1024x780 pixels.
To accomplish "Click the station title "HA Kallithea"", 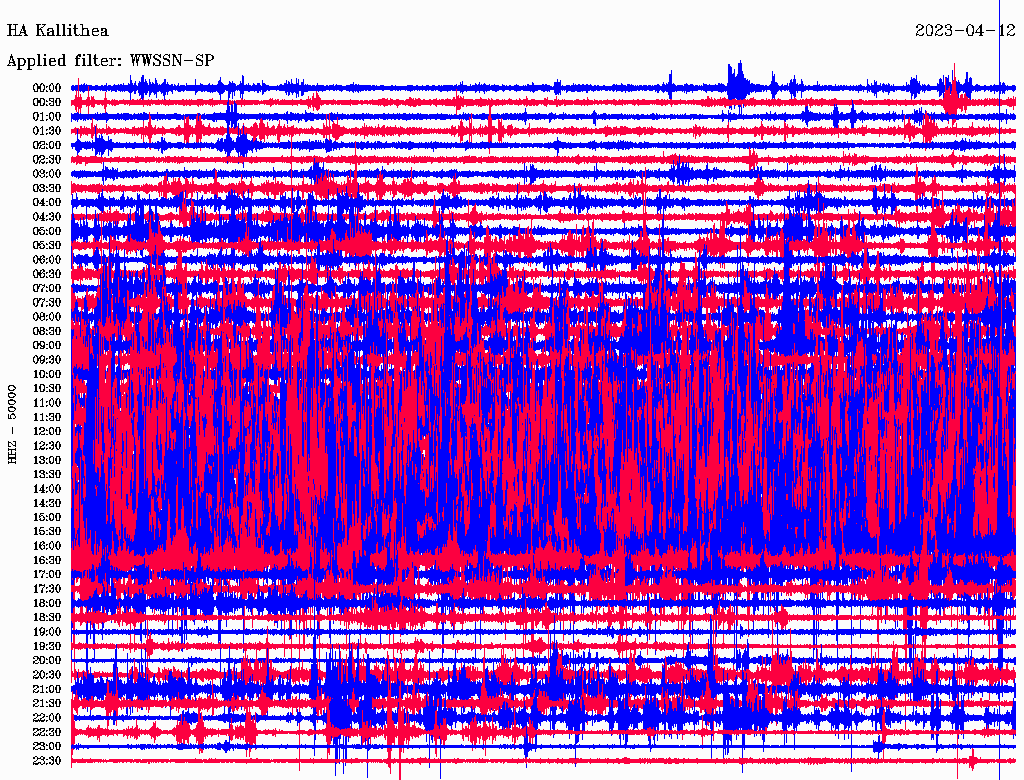I will coord(57,31).
